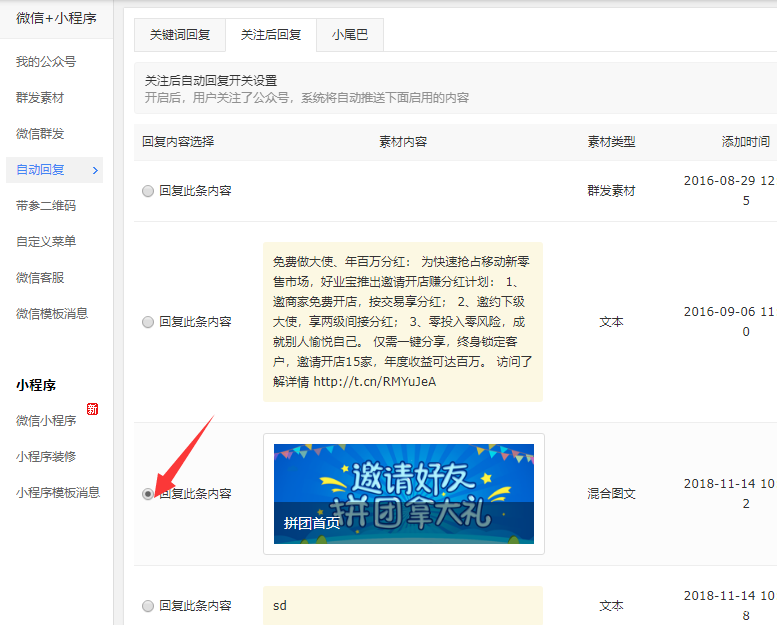Expand chevron next to 自动回复

click(95, 170)
